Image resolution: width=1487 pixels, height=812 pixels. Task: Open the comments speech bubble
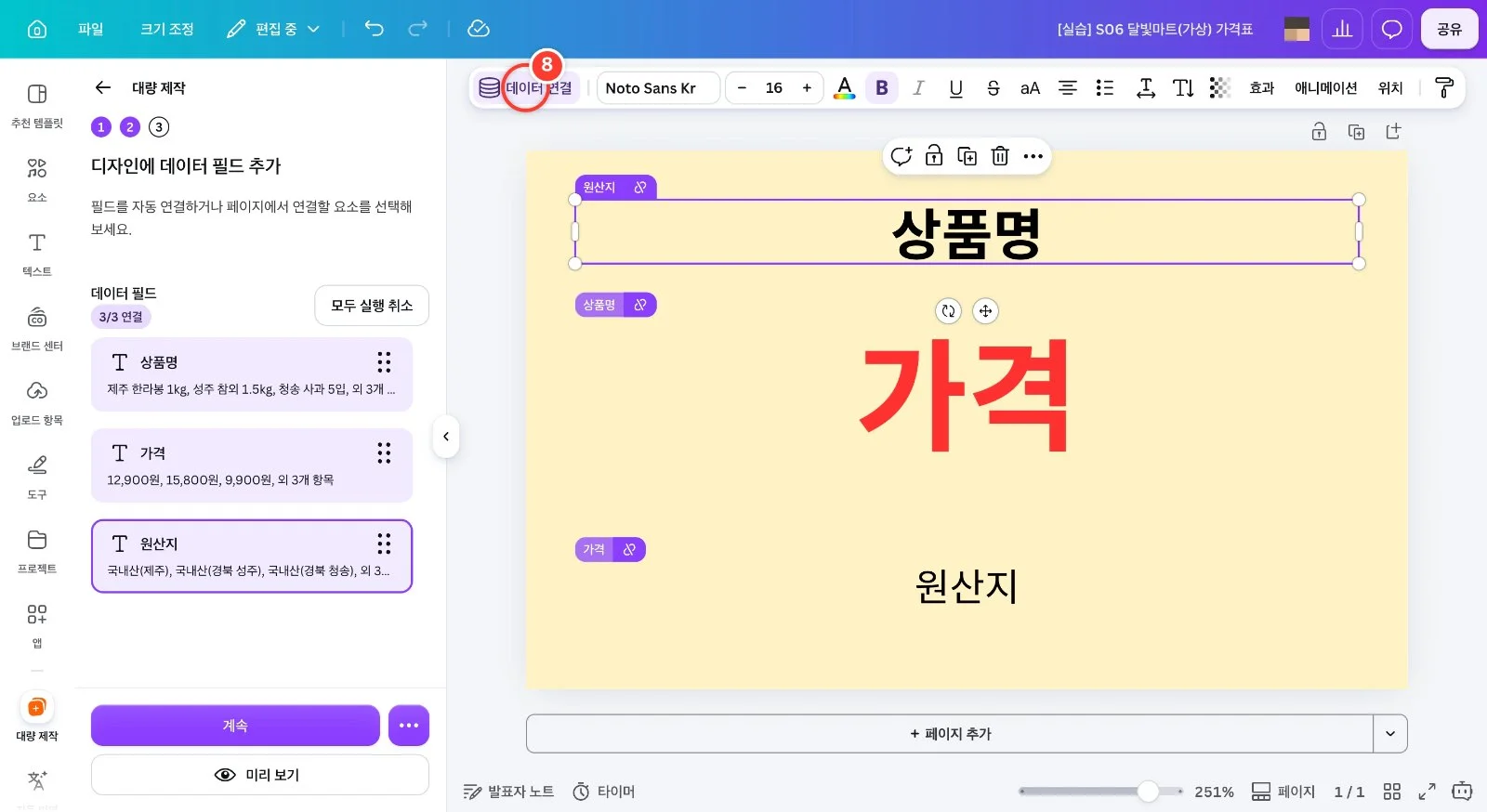tap(1391, 29)
